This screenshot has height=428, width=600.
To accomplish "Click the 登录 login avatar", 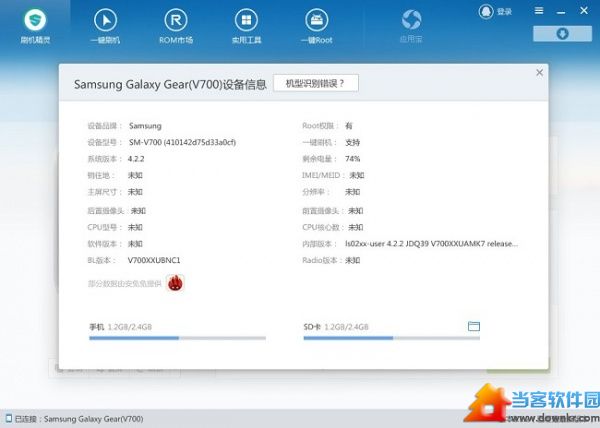I will tap(486, 11).
